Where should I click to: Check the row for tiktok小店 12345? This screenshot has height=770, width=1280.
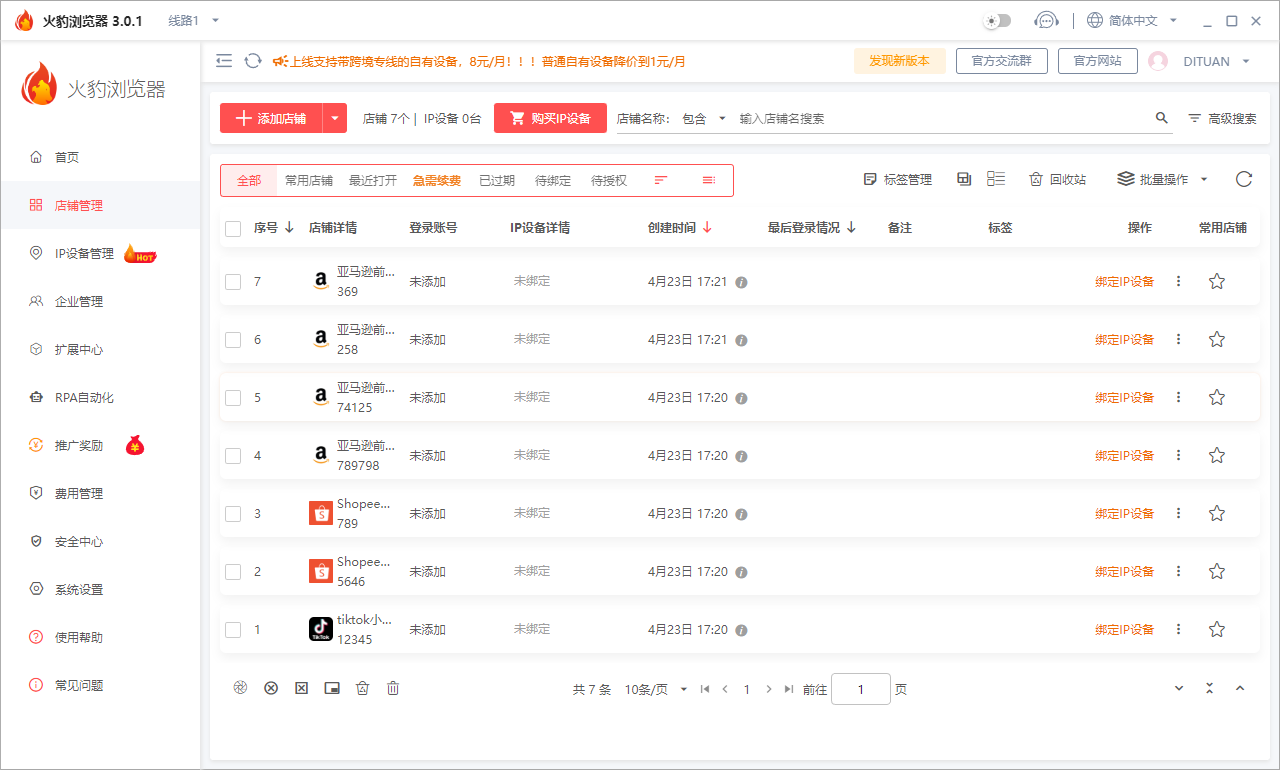tap(233, 629)
